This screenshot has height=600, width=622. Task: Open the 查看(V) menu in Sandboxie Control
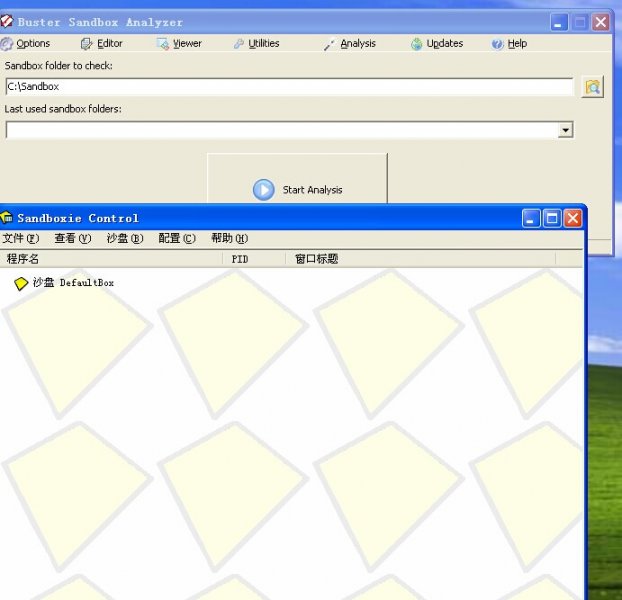[73, 238]
